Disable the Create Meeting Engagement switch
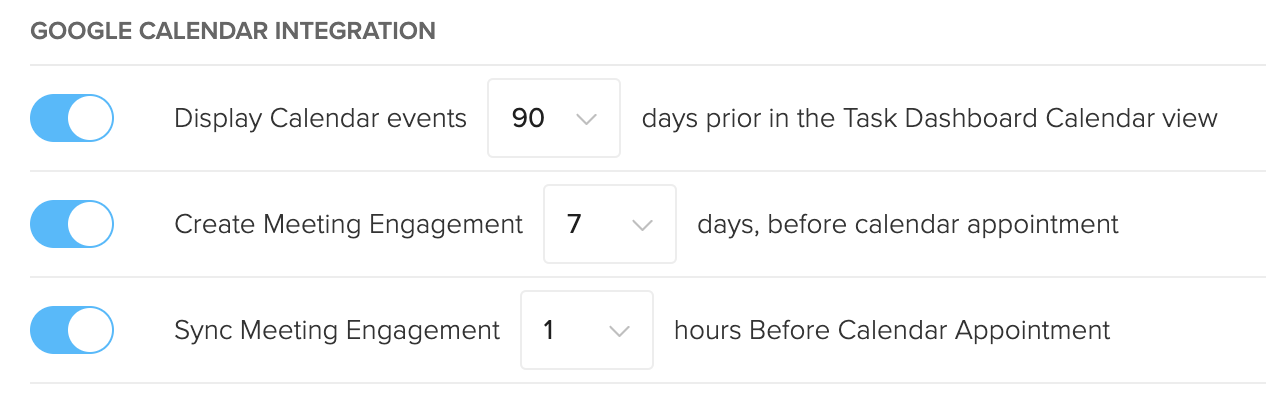This screenshot has width=1266, height=398. pyautogui.click(x=72, y=224)
